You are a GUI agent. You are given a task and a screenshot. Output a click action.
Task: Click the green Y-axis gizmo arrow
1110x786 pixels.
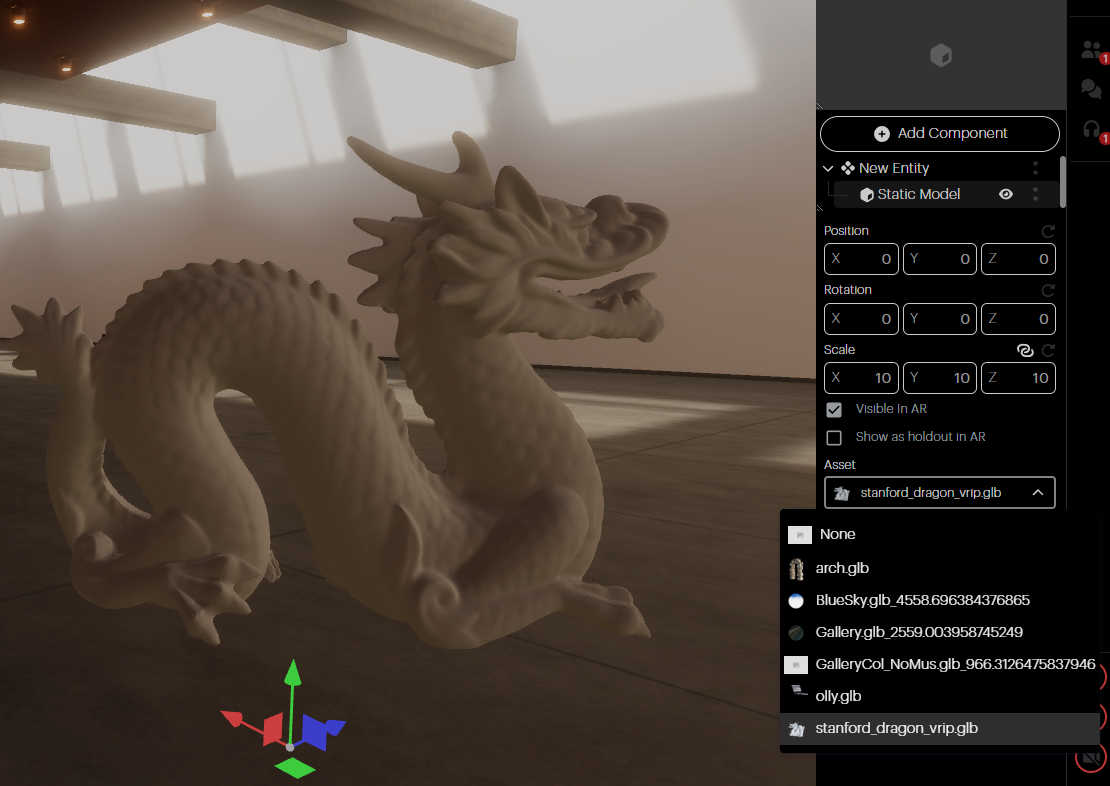click(x=292, y=673)
